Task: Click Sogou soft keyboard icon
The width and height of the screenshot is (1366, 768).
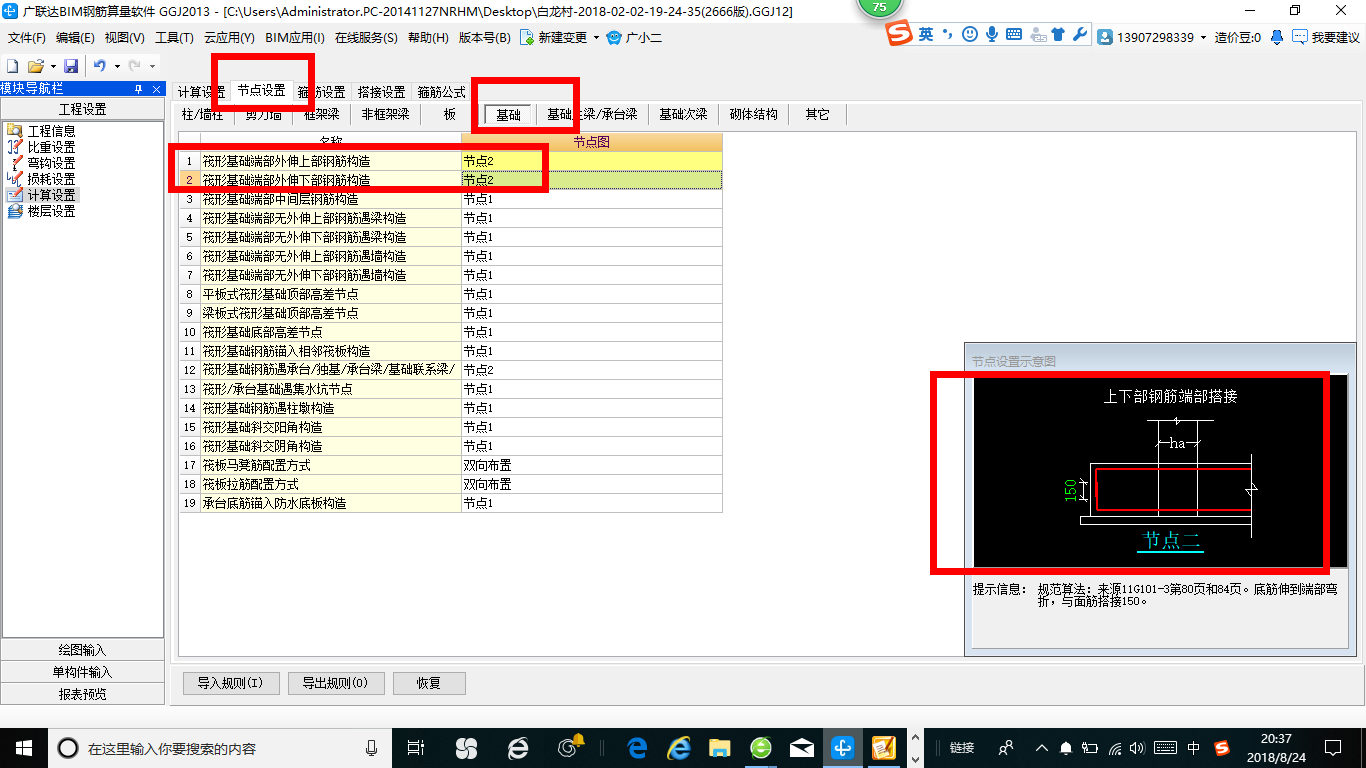Action: pos(1014,34)
